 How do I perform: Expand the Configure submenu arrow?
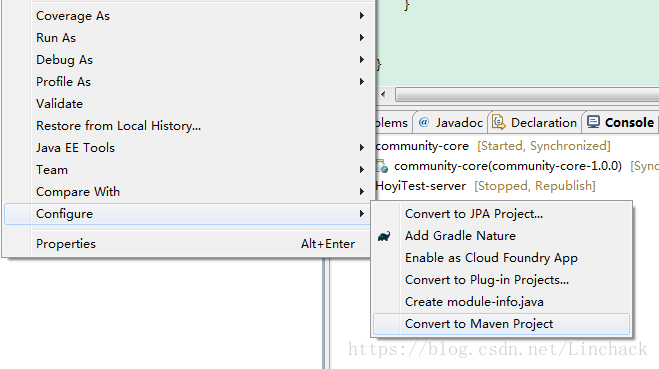pyautogui.click(x=361, y=214)
